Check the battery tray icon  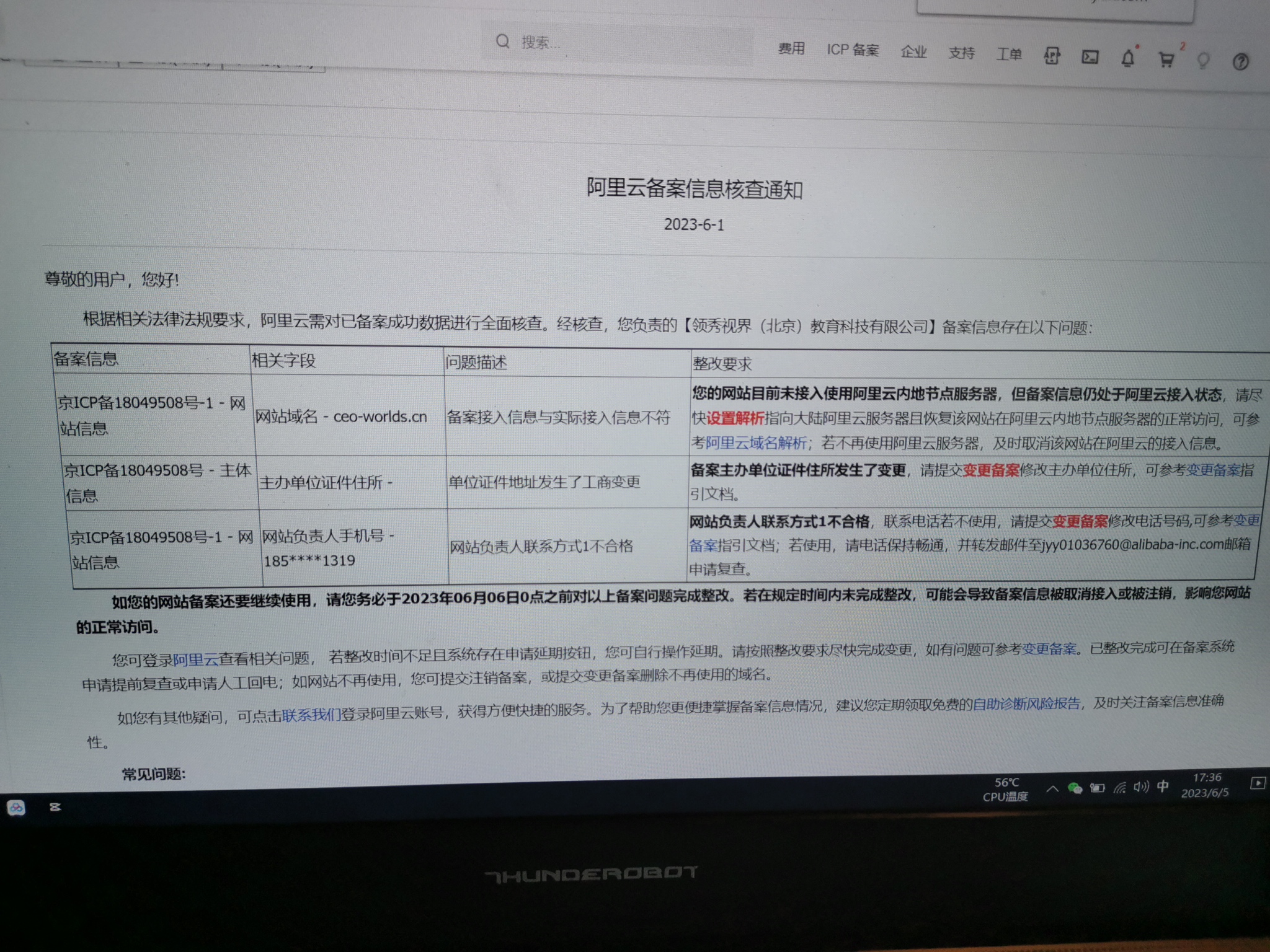click(x=1098, y=788)
